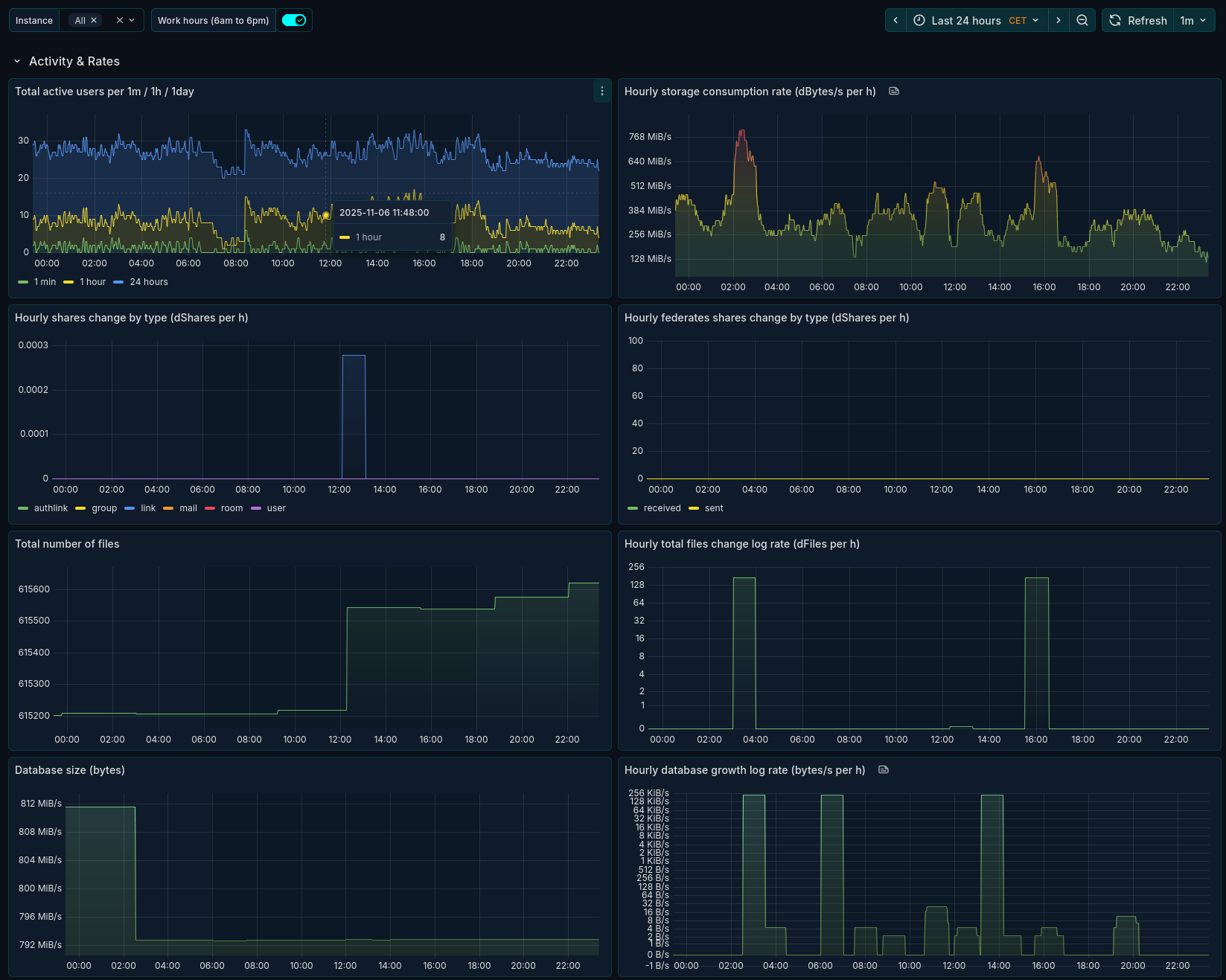Viewport: 1226px width, 980px height.
Task: Shift time range backward
Action: [895, 21]
